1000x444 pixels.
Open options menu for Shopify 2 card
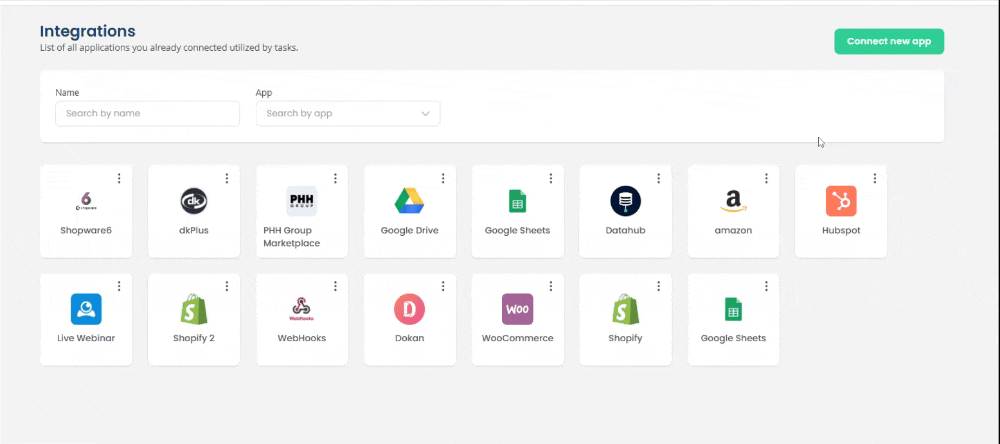(x=226, y=286)
